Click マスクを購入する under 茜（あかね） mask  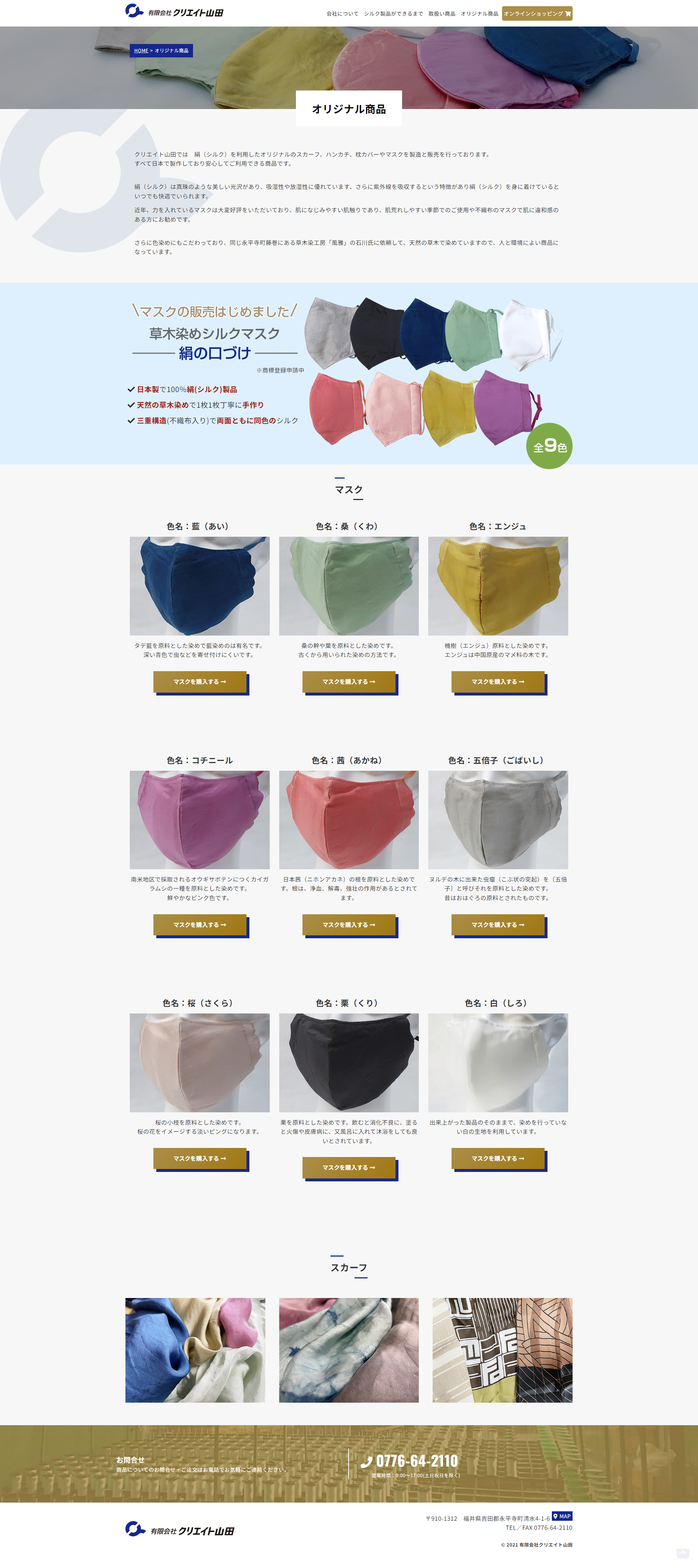pyautogui.click(x=349, y=924)
